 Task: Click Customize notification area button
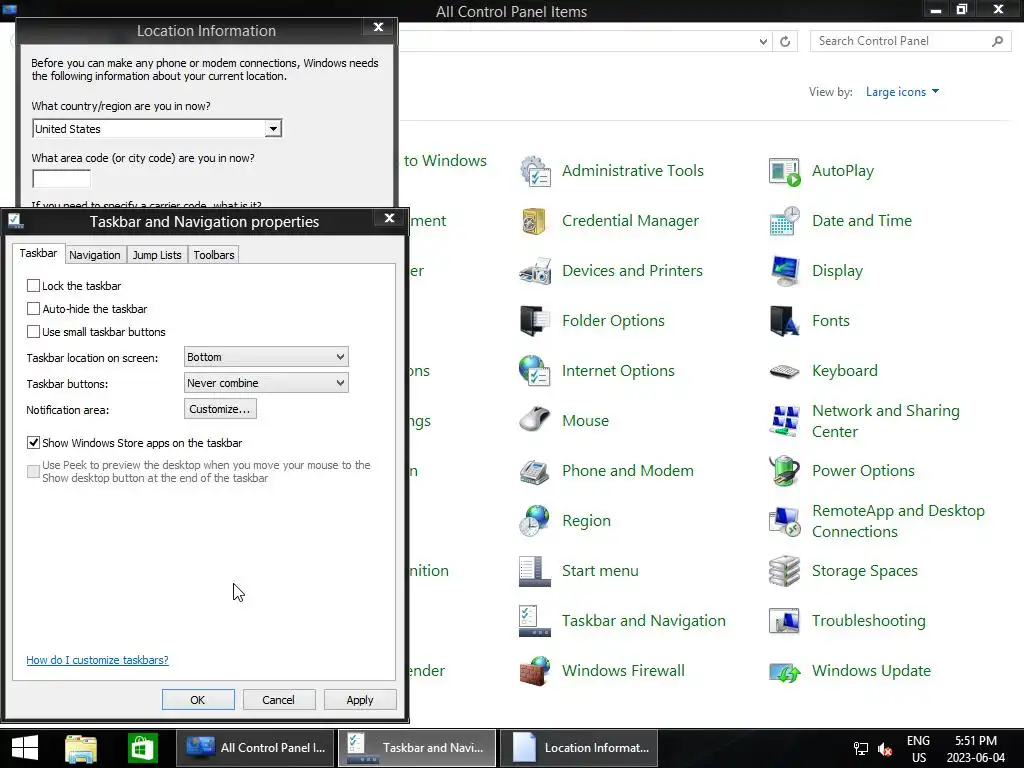(x=220, y=409)
